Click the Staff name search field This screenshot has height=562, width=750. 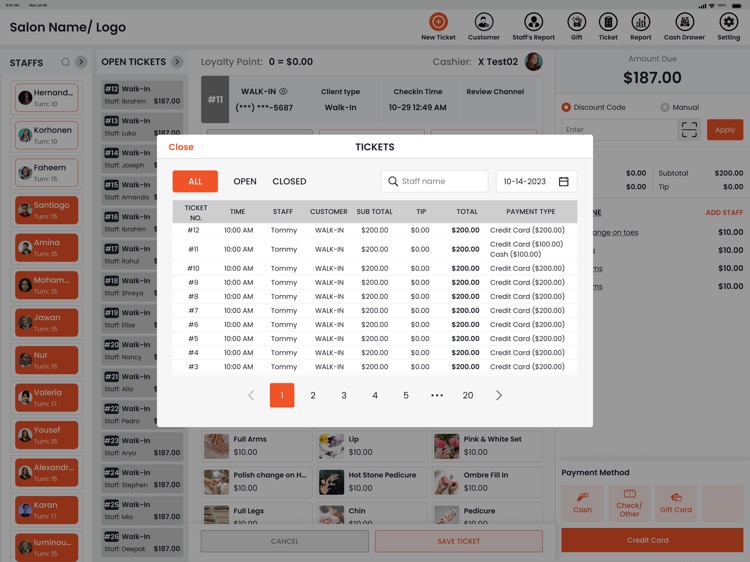(434, 181)
